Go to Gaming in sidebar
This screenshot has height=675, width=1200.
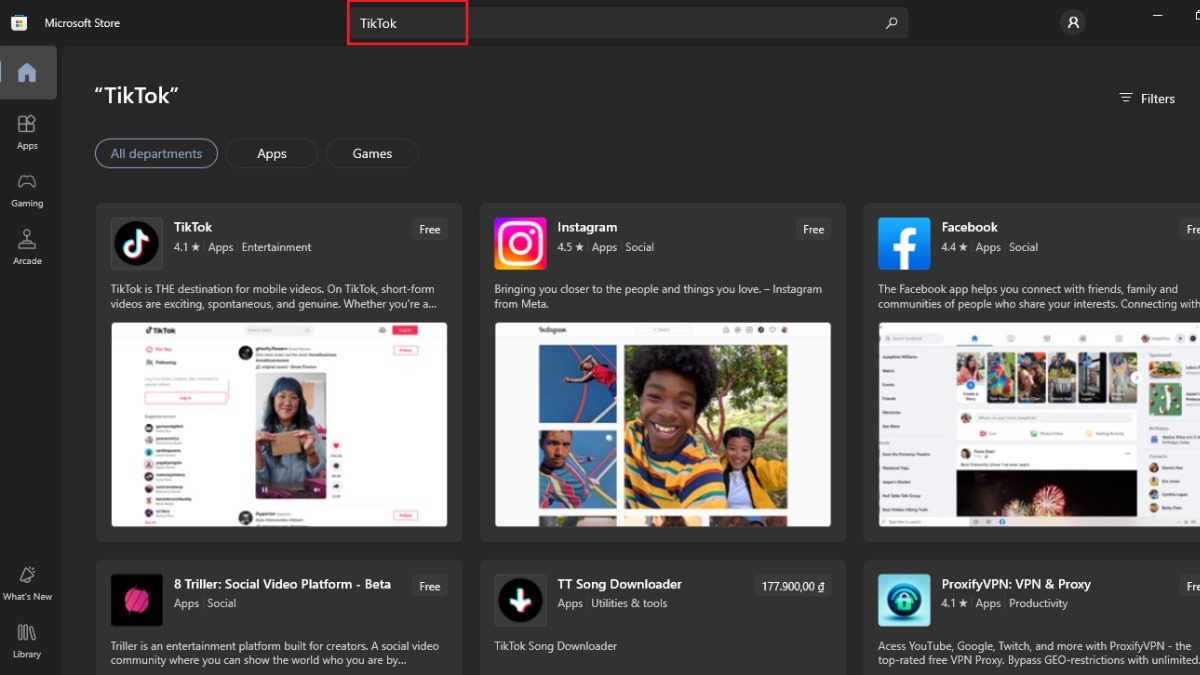point(27,189)
